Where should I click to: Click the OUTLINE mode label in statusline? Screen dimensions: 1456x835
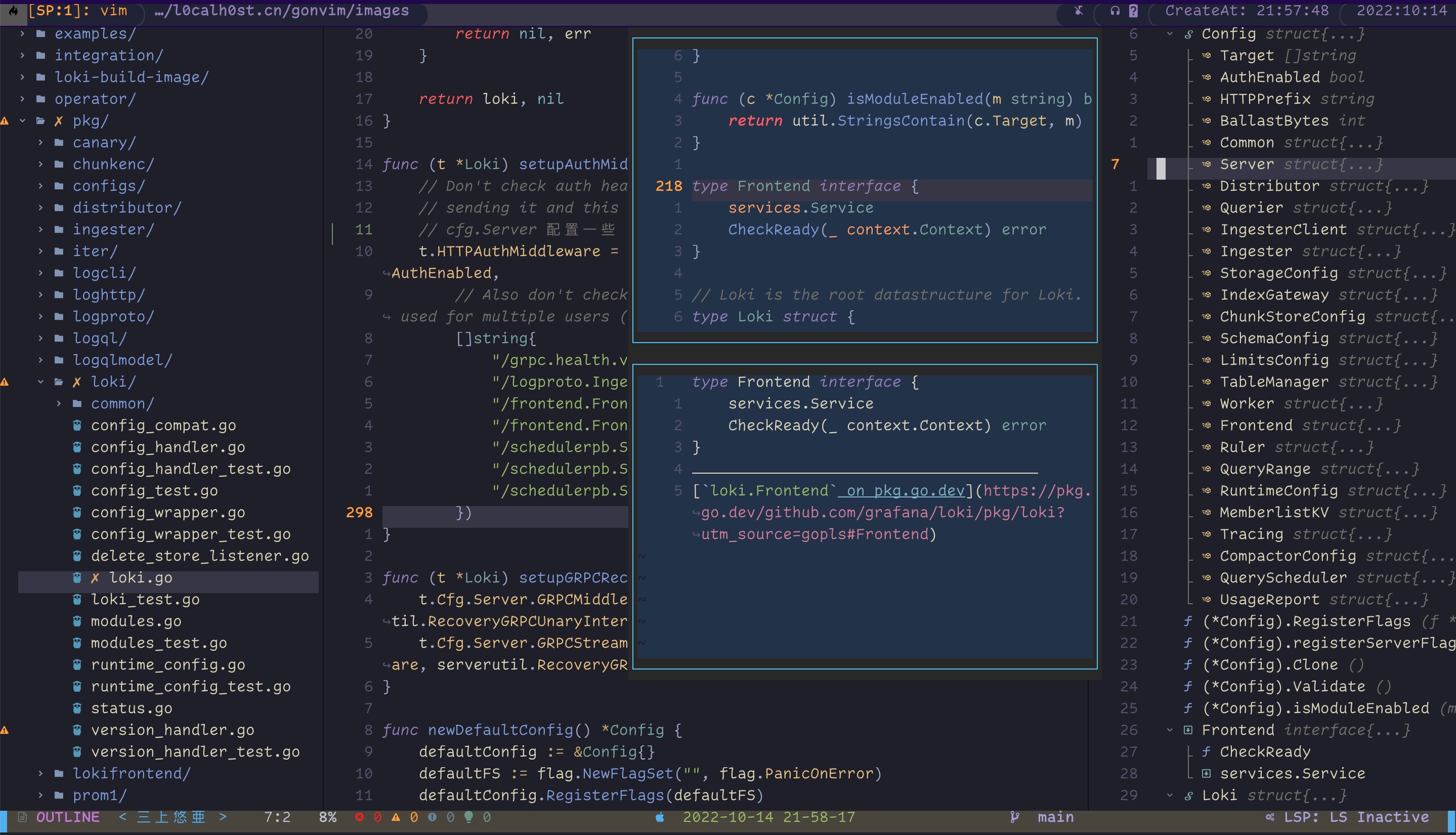click(68, 817)
